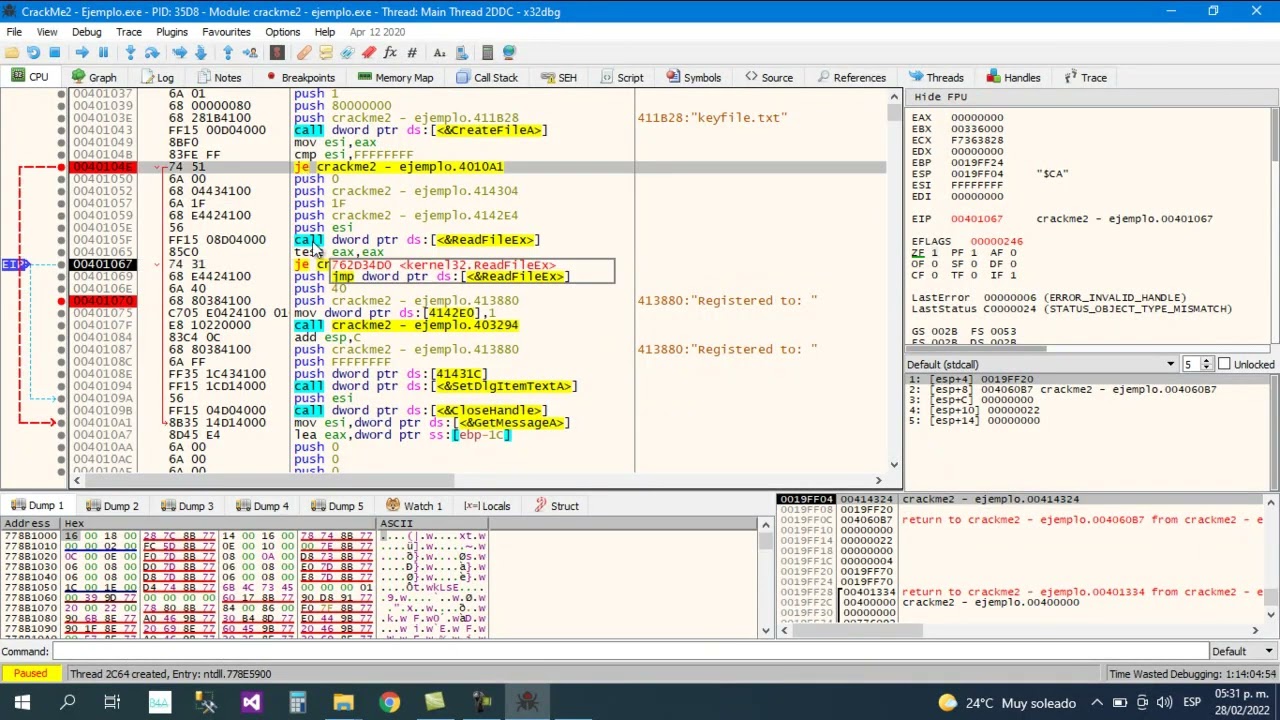This screenshot has height=720, width=1280.
Task: Open the Plugins menu
Action: [171, 32]
